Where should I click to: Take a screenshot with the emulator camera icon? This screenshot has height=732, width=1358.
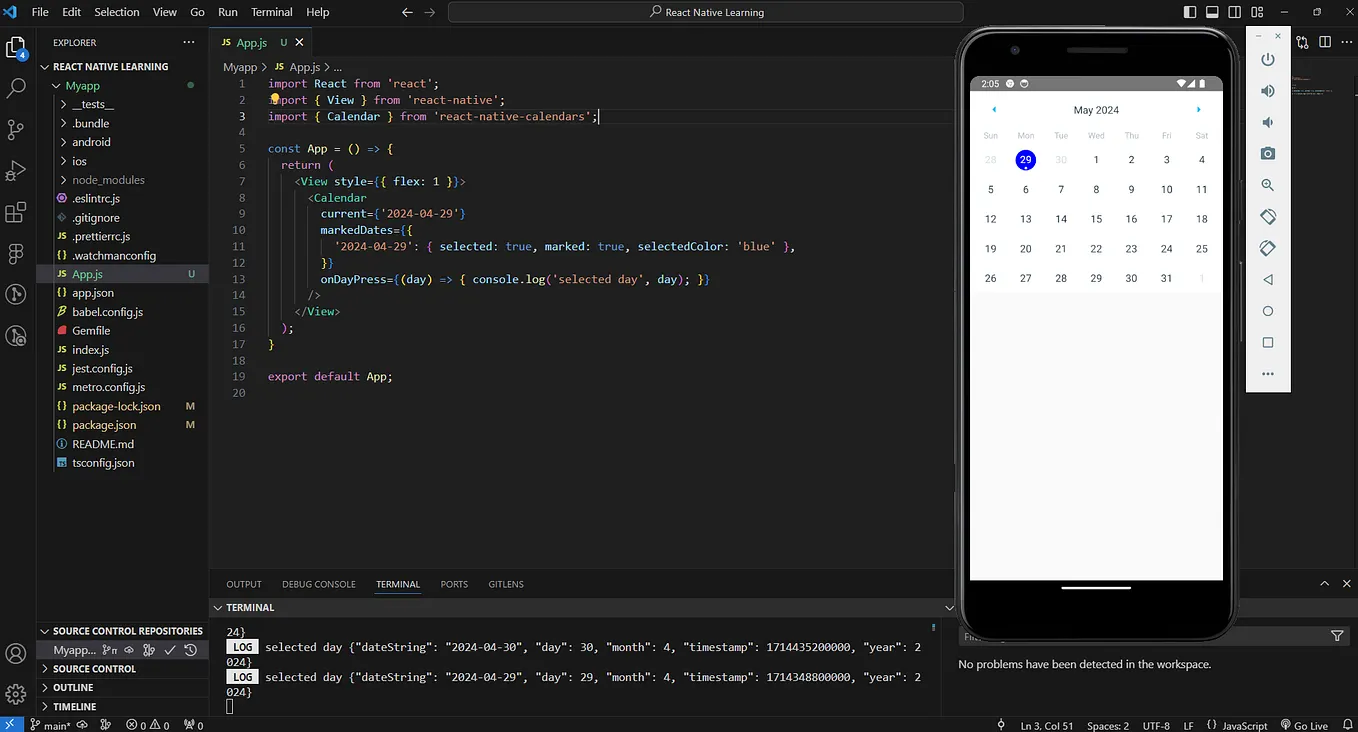coord(1268,153)
